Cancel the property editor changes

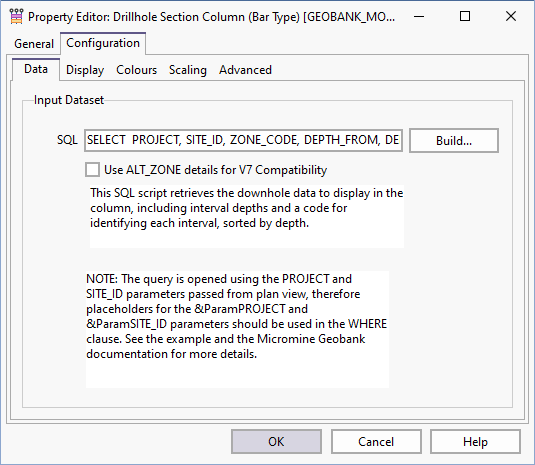(x=376, y=441)
